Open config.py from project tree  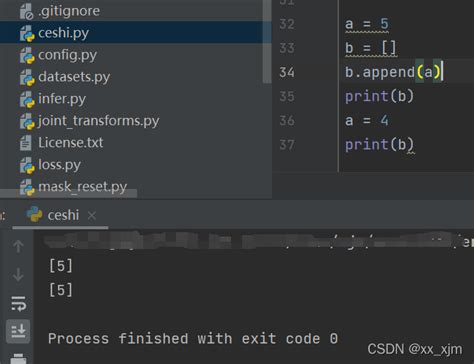pos(68,55)
